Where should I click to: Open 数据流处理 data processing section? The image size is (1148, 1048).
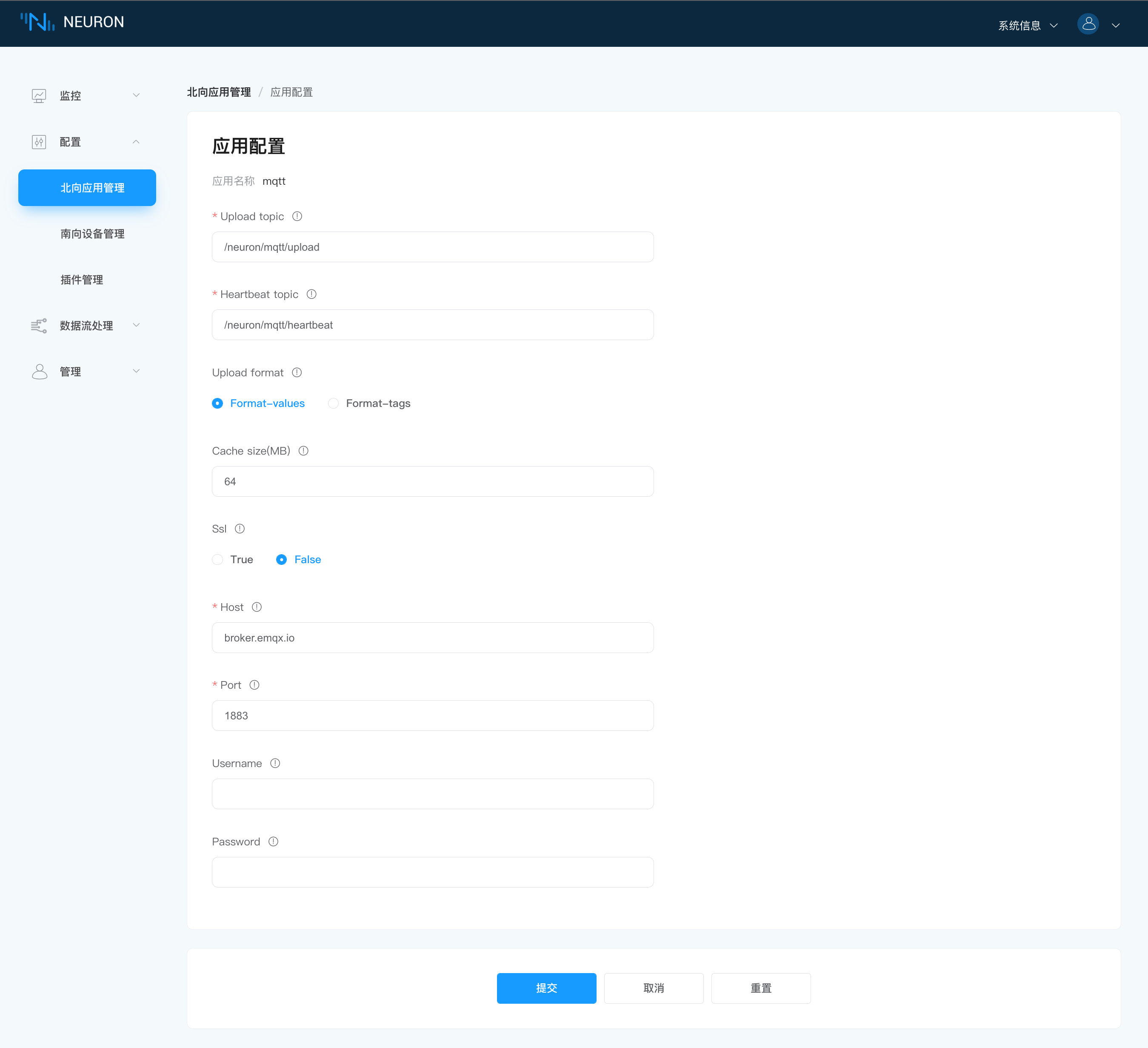(x=86, y=326)
